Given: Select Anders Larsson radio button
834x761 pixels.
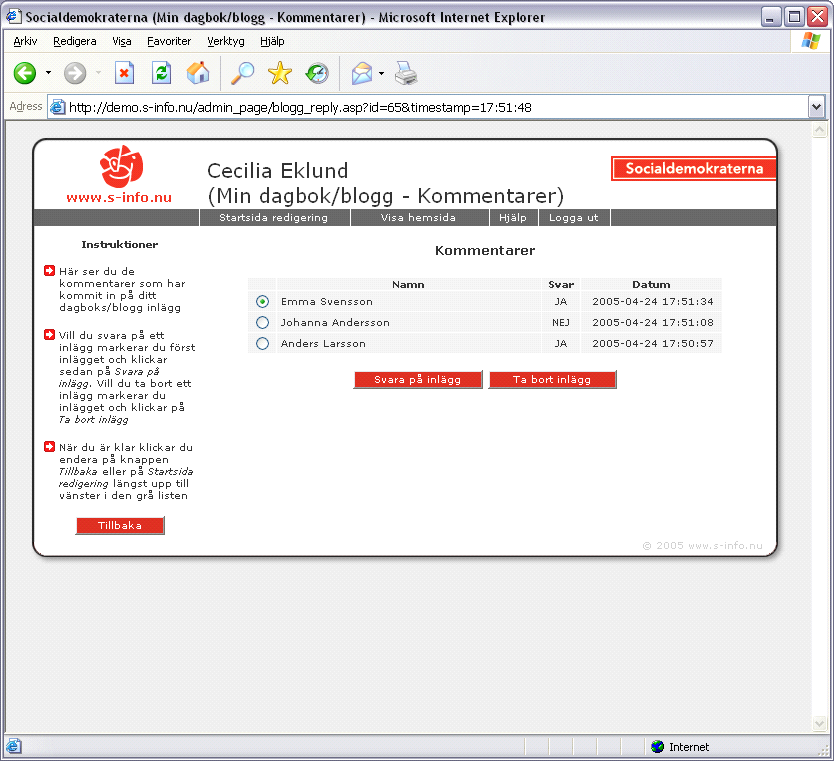Looking at the screenshot, I should tap(262, 344).
